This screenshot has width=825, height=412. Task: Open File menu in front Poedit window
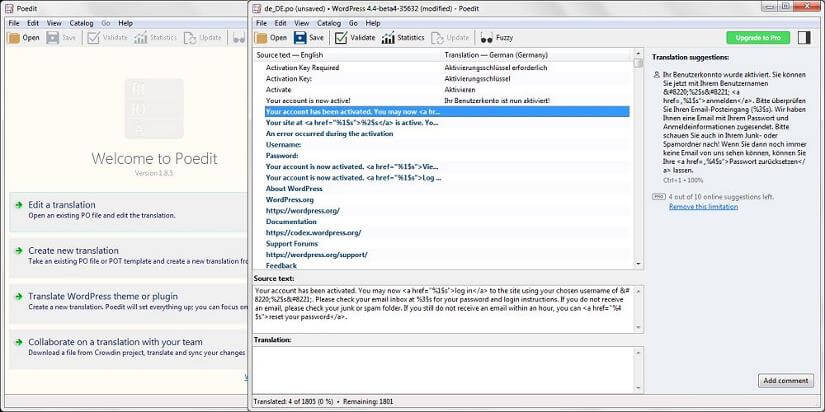(x=261, y=23)
